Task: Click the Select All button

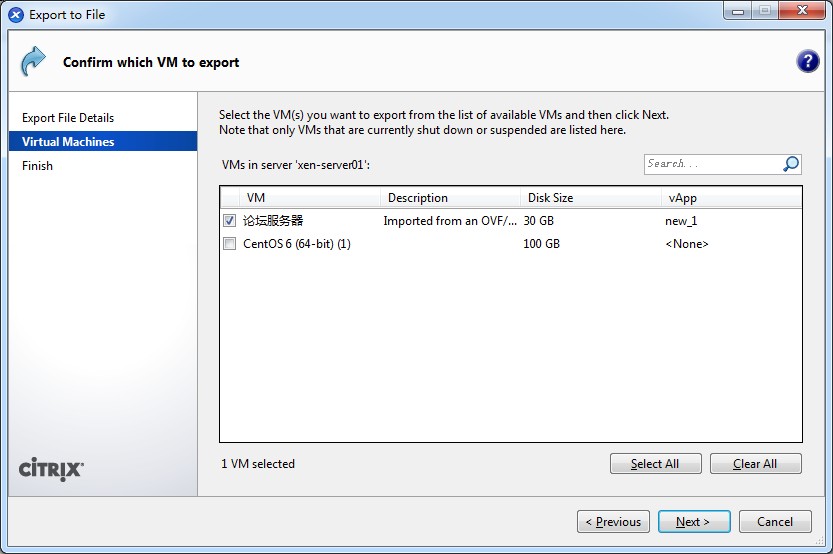Action: coord(656,464)
